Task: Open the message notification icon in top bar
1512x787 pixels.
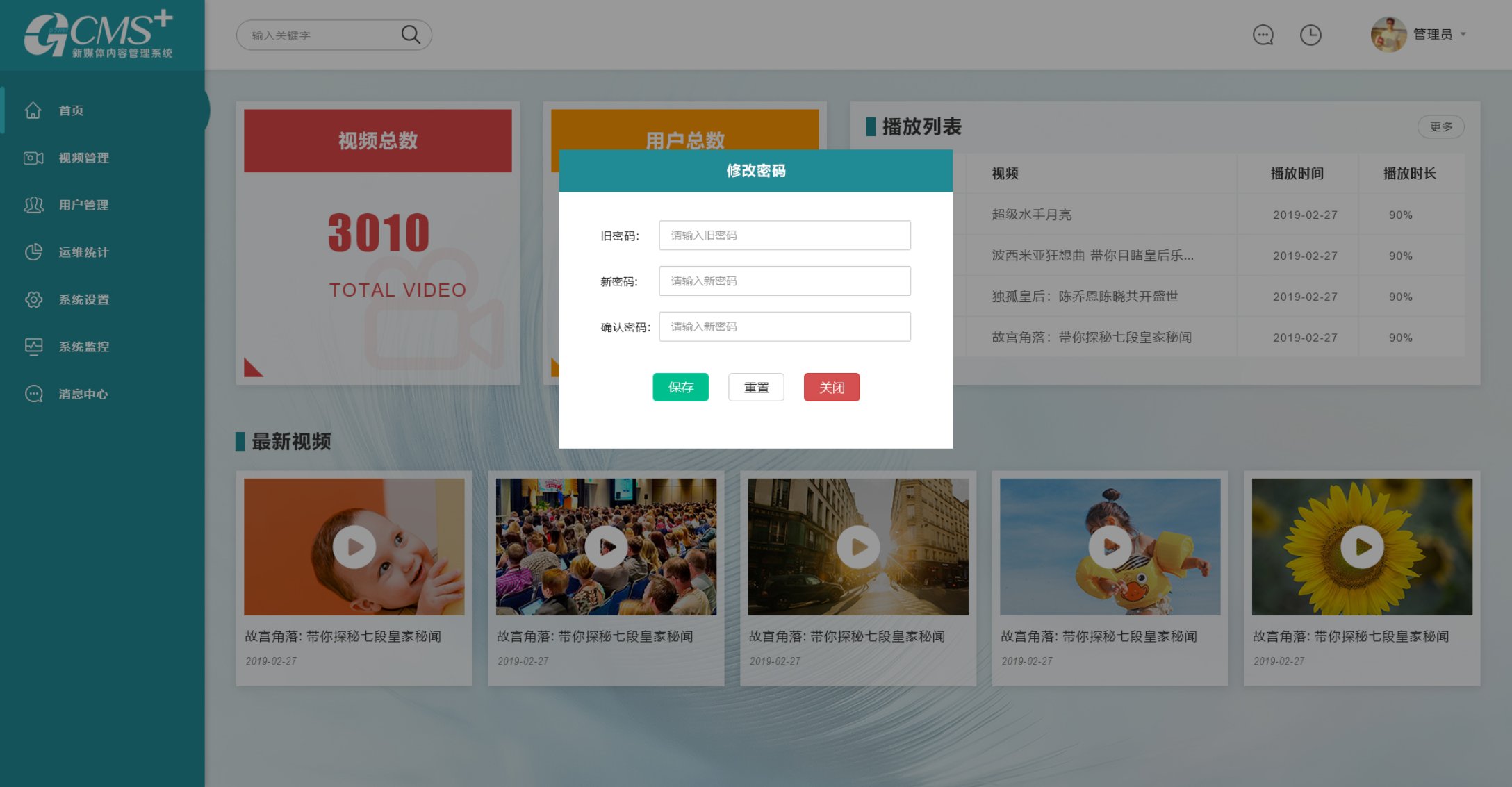Action: pos(1263,35)
